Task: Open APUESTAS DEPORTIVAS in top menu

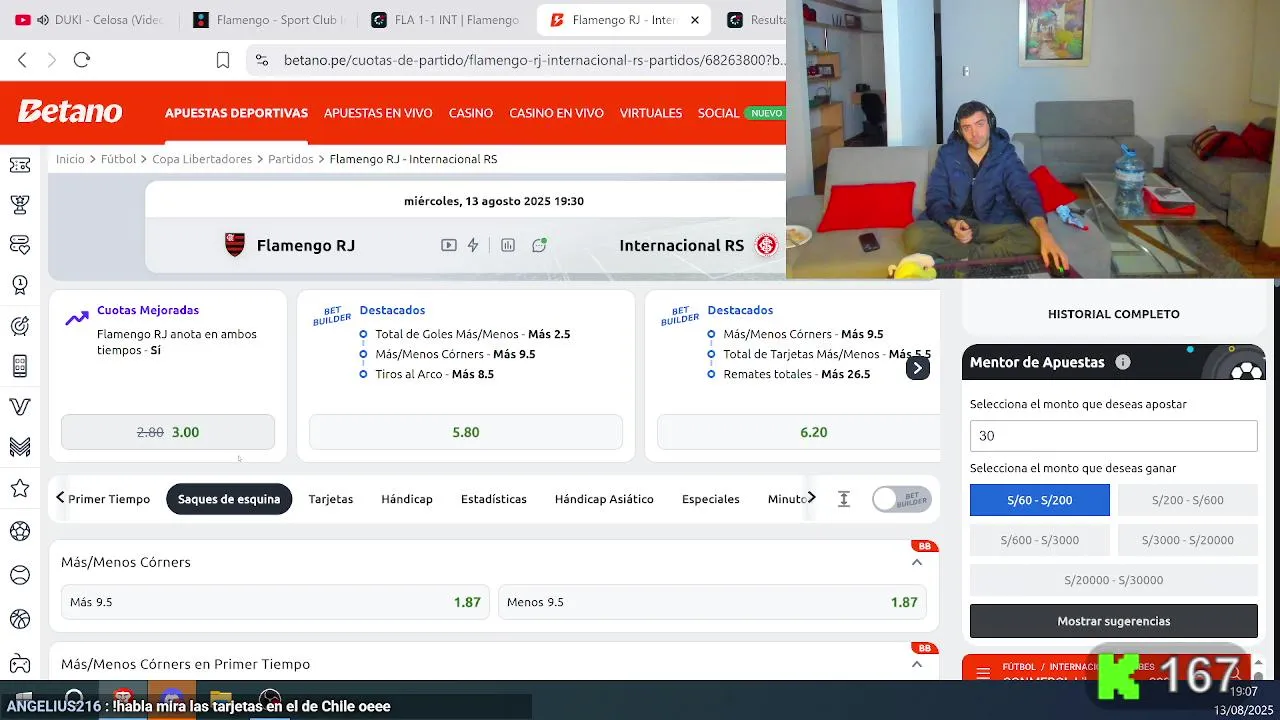Action: coord(236,113)
